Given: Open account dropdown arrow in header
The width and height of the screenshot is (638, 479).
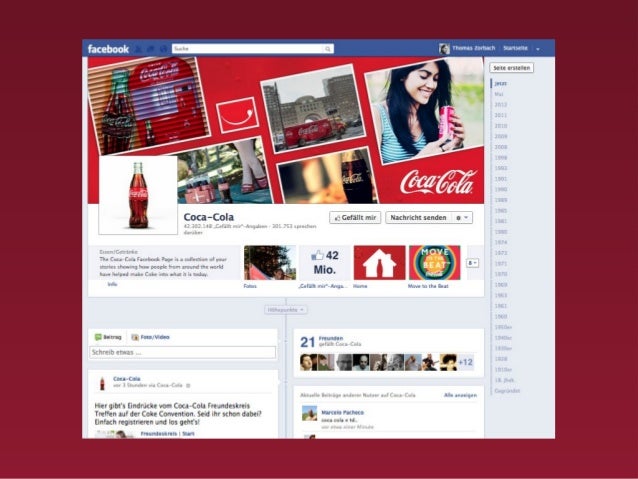Looking at the screenshot, I should coord(538,49).
